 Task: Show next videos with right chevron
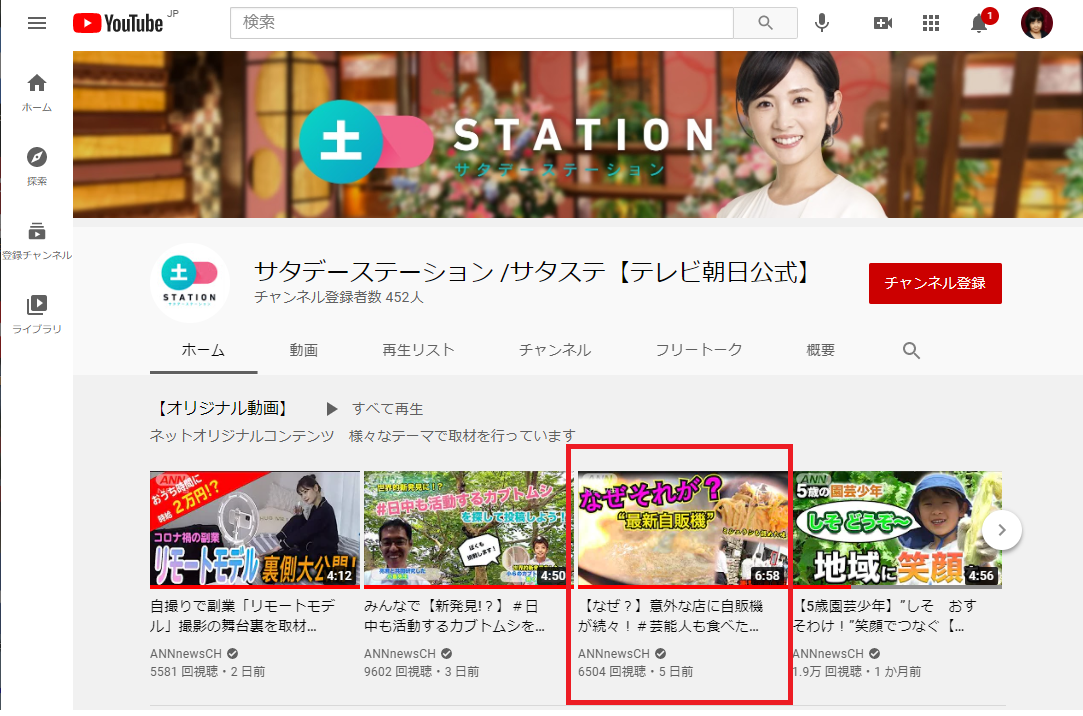[1001, 530]
